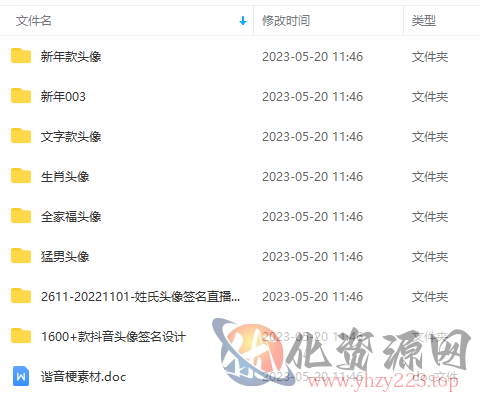
Task: Select the name 2611-20221101-姓氏头像签名直播...
Action: coord(140,296)
